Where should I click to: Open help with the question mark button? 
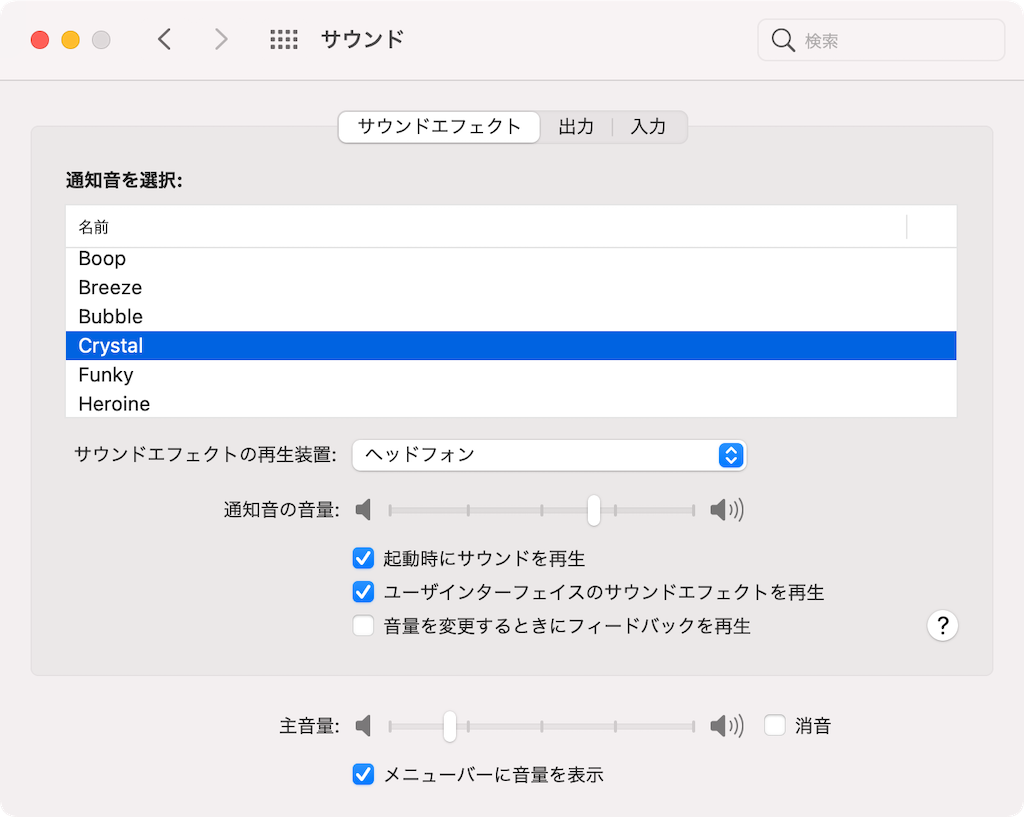tap(942, 626)
